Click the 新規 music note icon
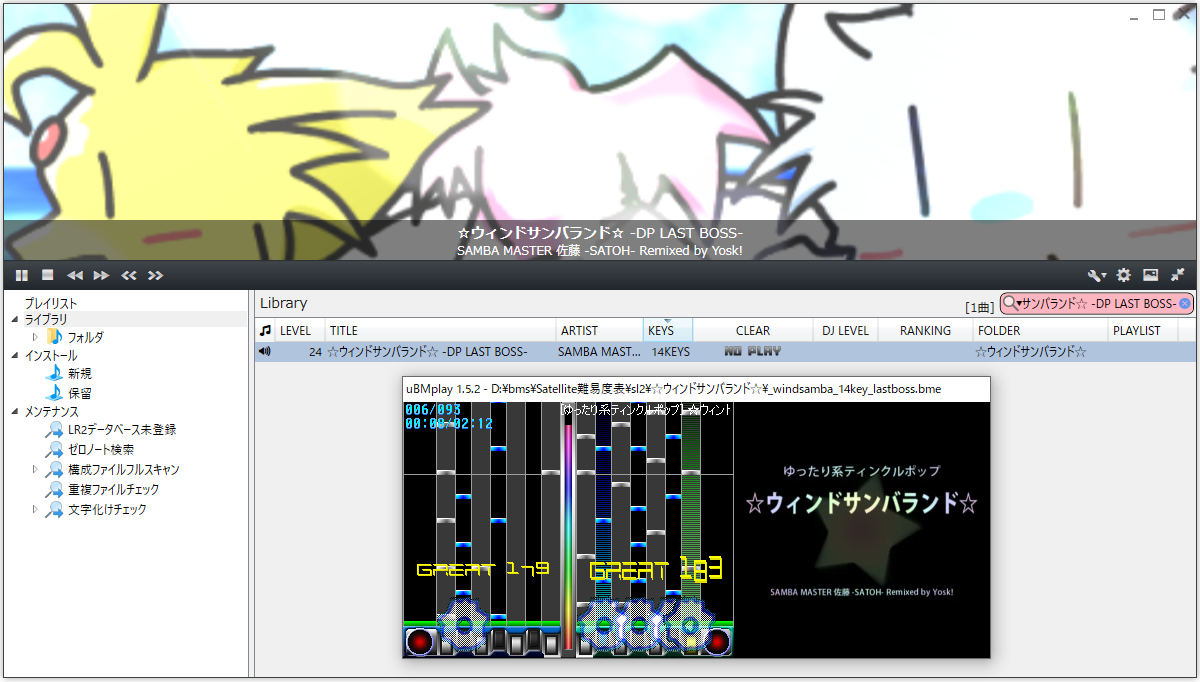Image resolution: width=1200 pixels, height=682 pixels. coord(54,373)
